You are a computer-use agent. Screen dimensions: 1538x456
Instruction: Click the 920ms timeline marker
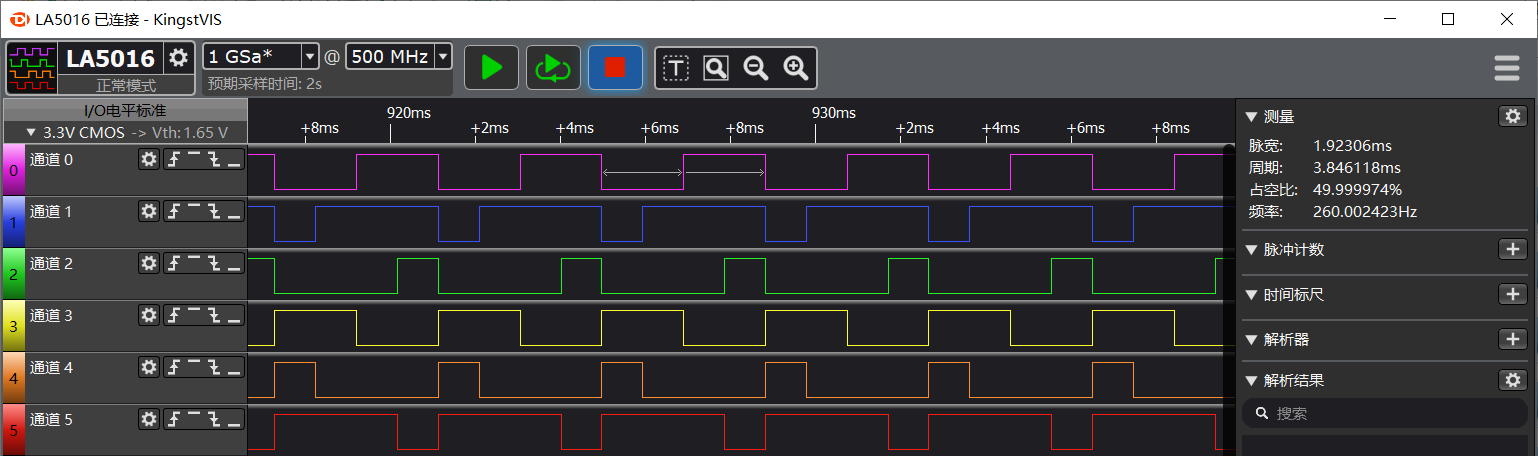tap(409, 112)
